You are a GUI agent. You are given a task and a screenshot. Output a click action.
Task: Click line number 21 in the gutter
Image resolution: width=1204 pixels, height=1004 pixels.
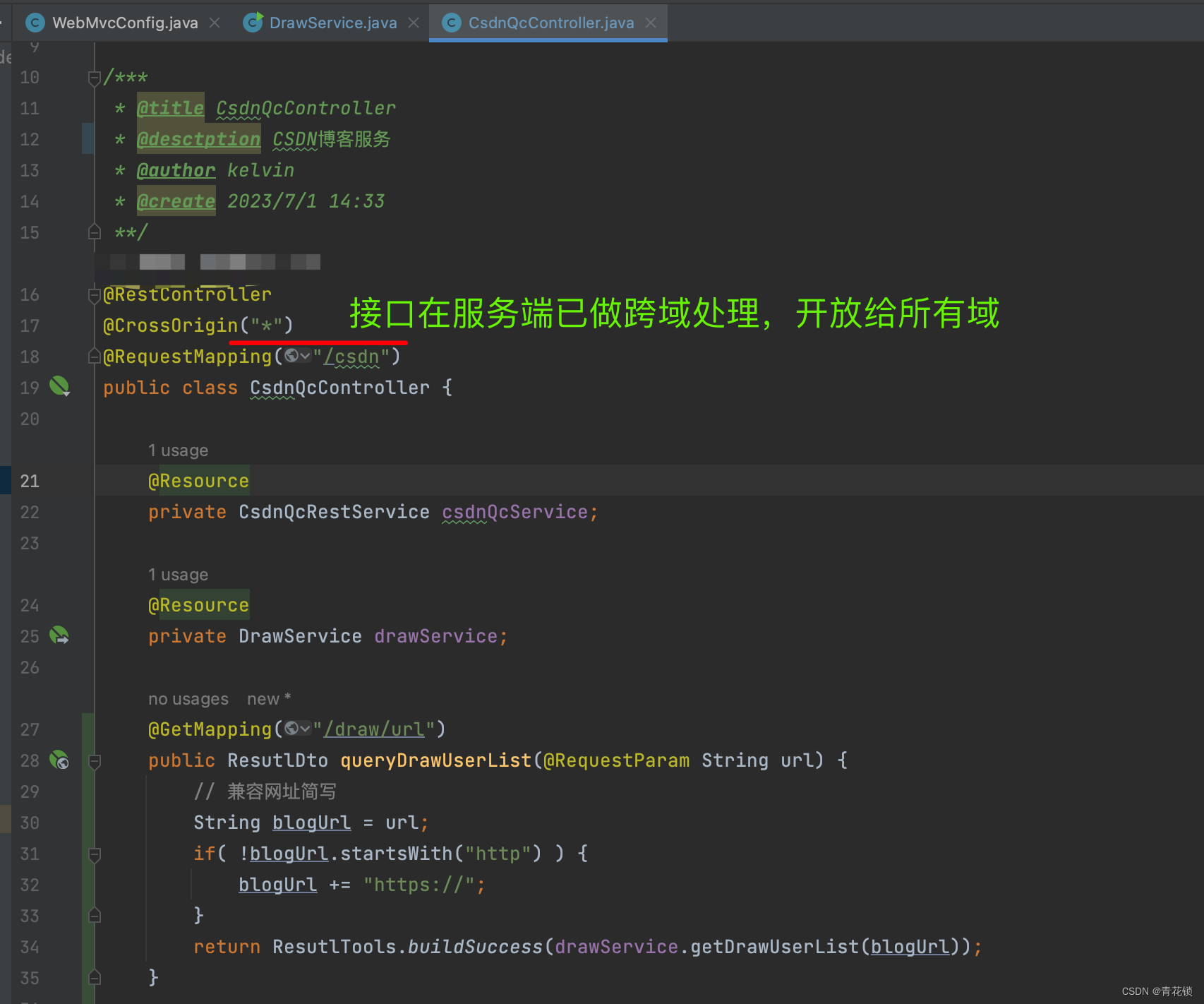30,482
